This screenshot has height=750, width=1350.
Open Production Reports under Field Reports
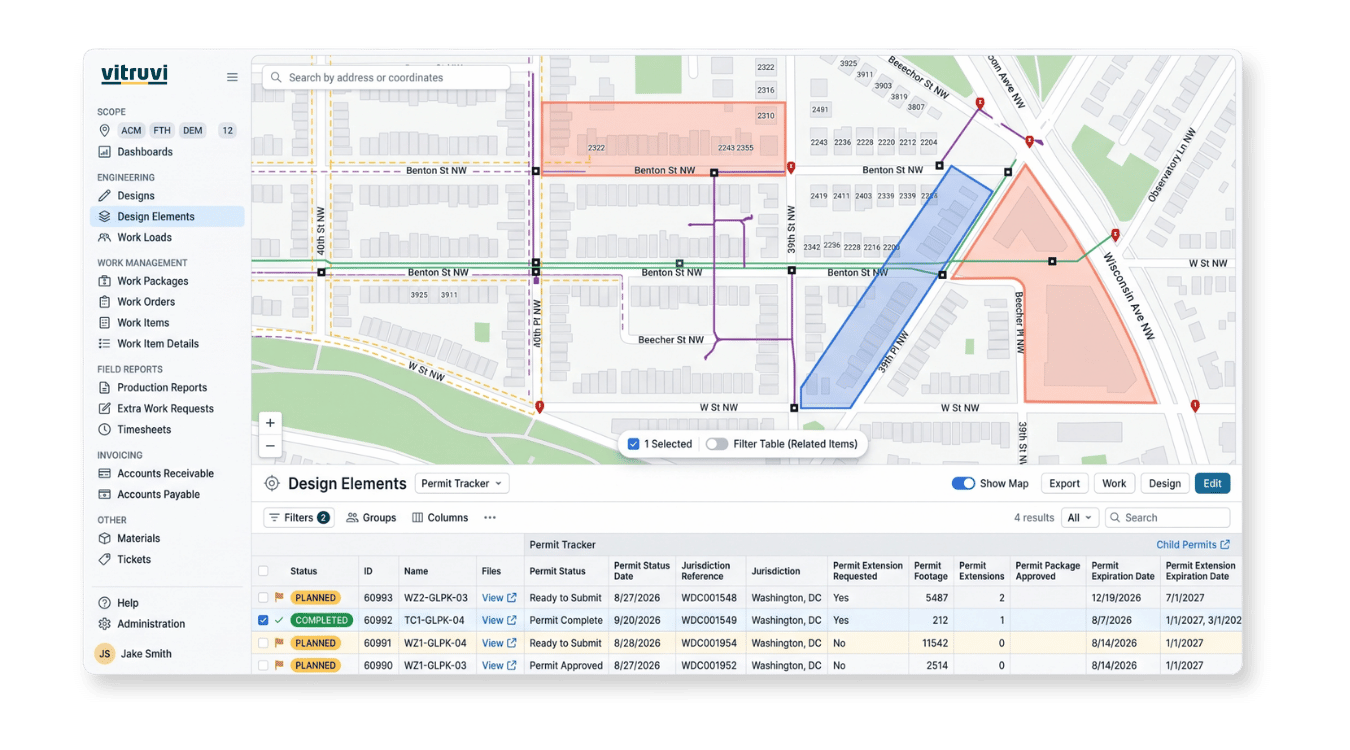[162, 388]
